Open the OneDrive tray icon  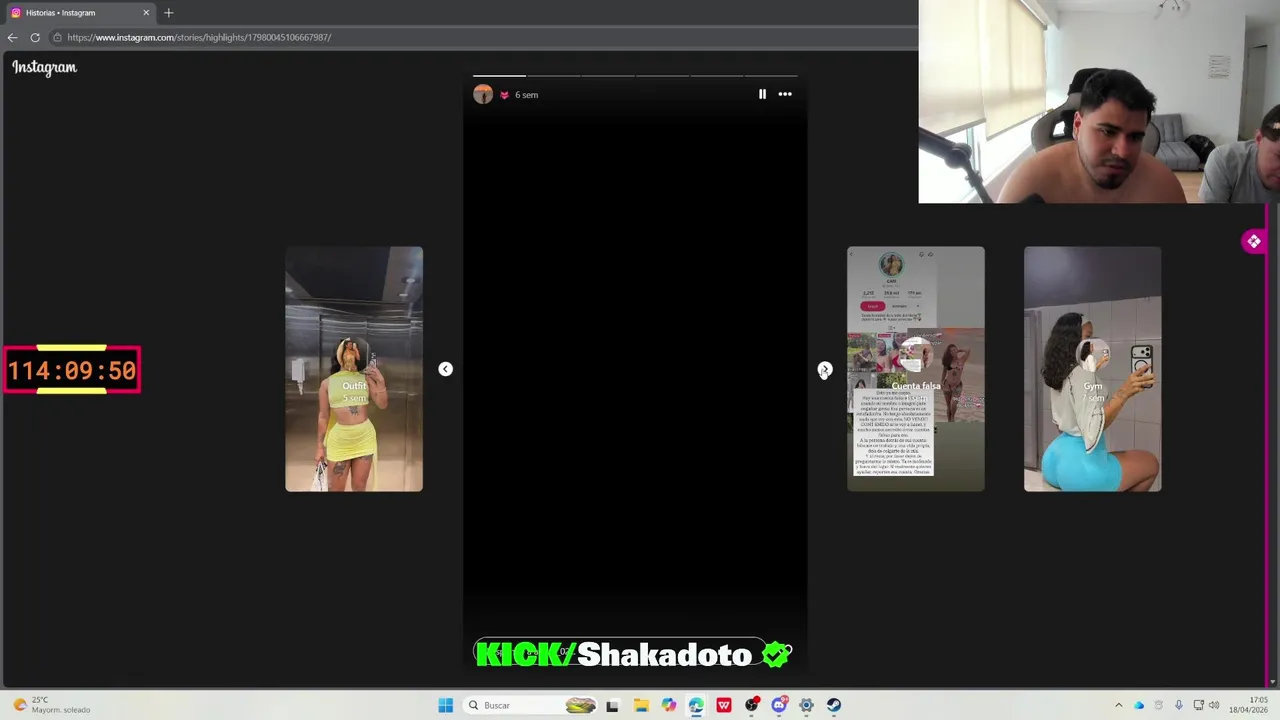point(1139,705)
